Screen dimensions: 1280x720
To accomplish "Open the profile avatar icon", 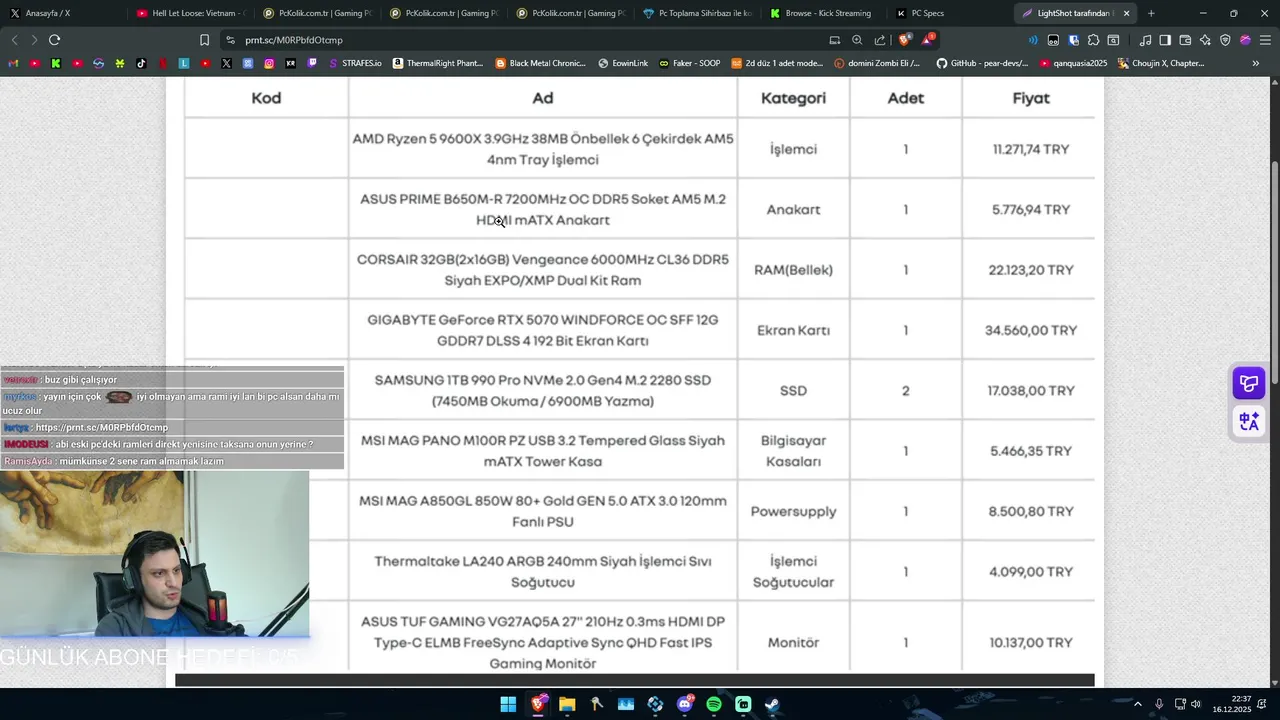I will click(1245, 40).
